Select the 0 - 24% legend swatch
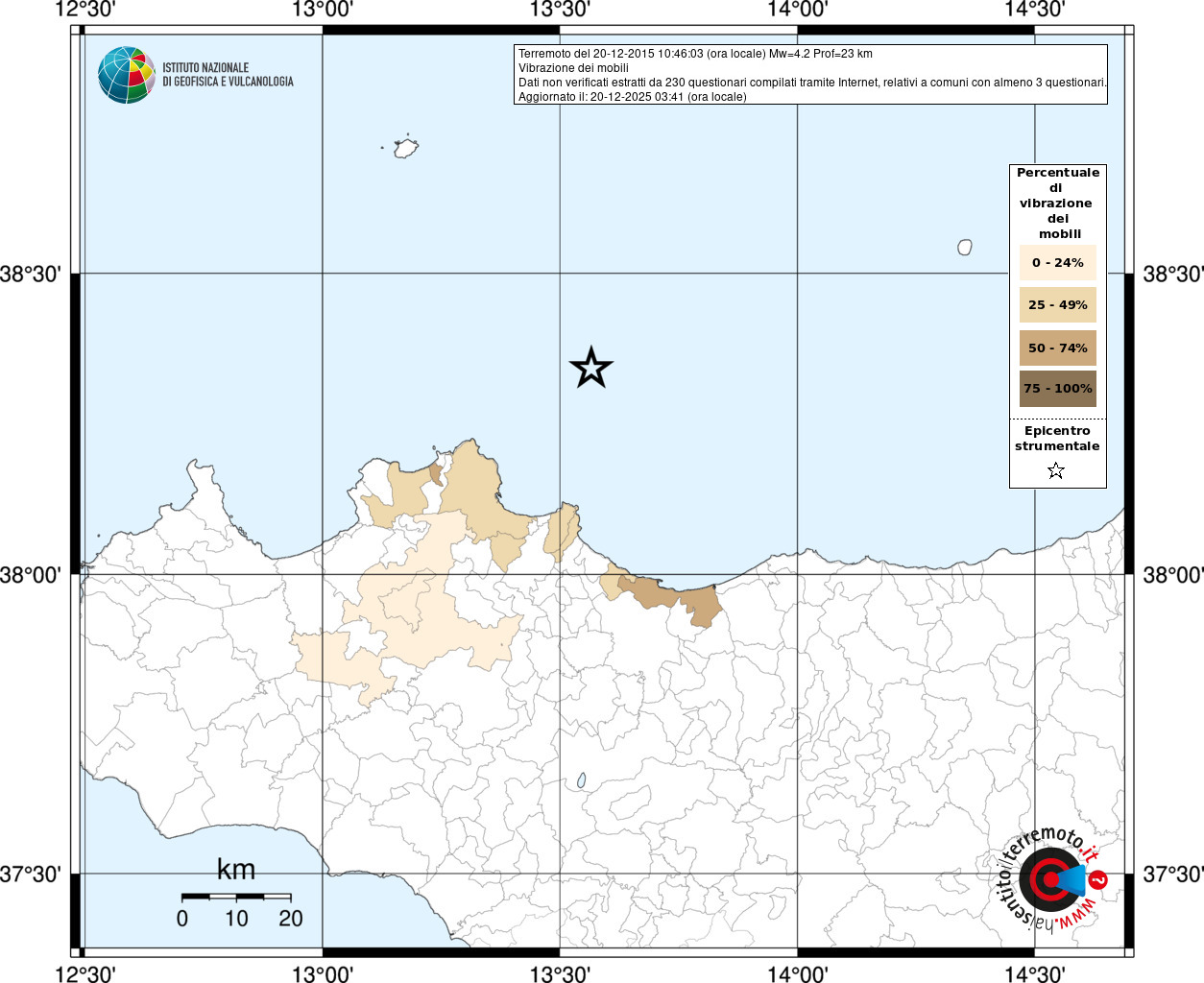Image resolution: width=1204 pixels, height=983 pixels. tap(1058, 262)
